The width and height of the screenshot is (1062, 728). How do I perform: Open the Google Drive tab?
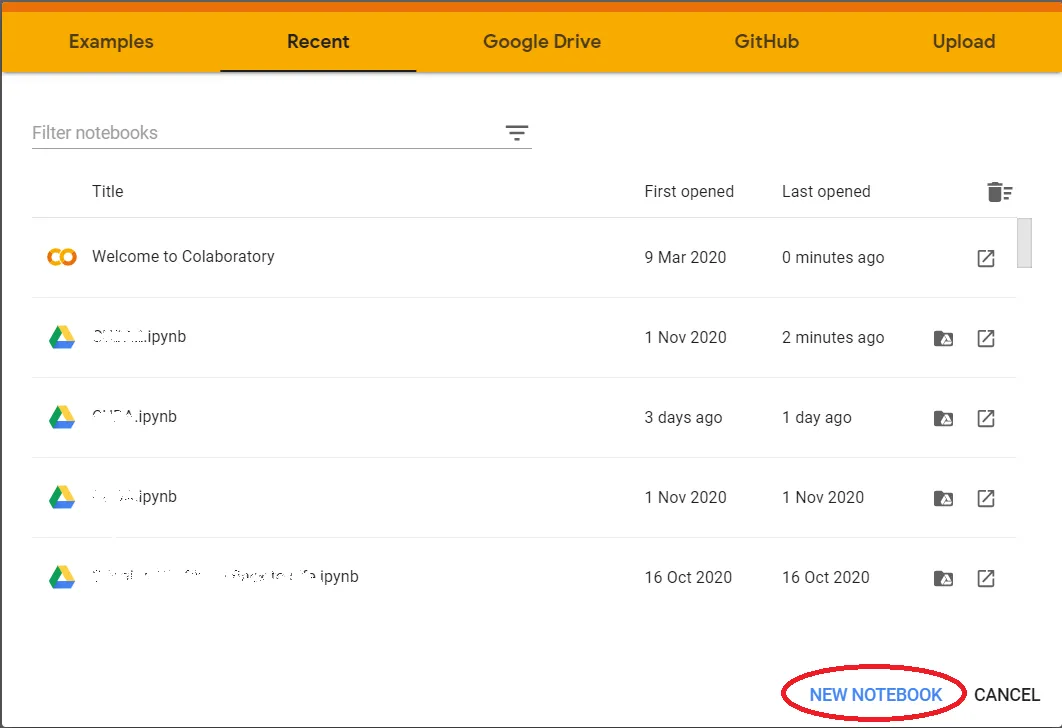[542, 41]
